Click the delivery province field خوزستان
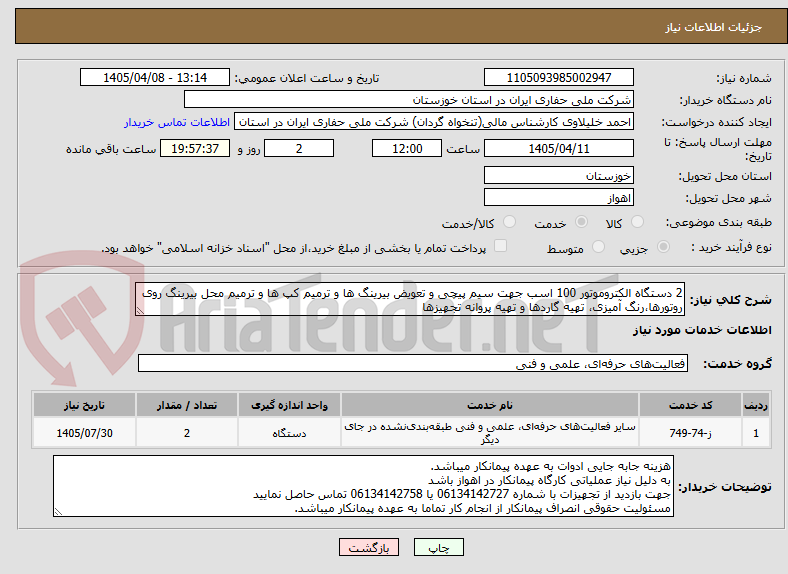Image resolution: width=788 pixels, height=574 pixels. [559, 175]
